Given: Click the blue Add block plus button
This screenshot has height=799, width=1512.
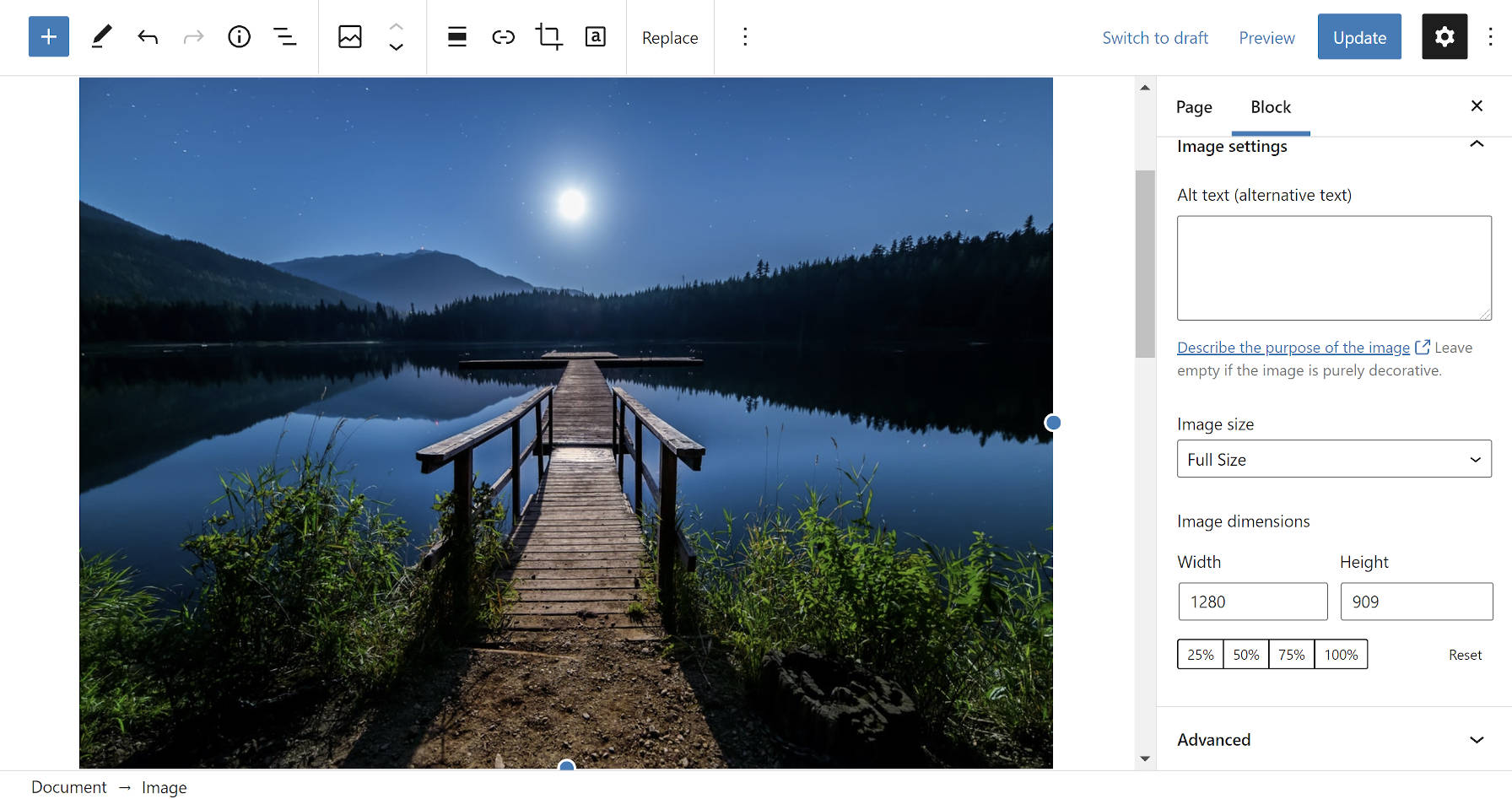Looking at the screenshot, I should coord(49,37).
